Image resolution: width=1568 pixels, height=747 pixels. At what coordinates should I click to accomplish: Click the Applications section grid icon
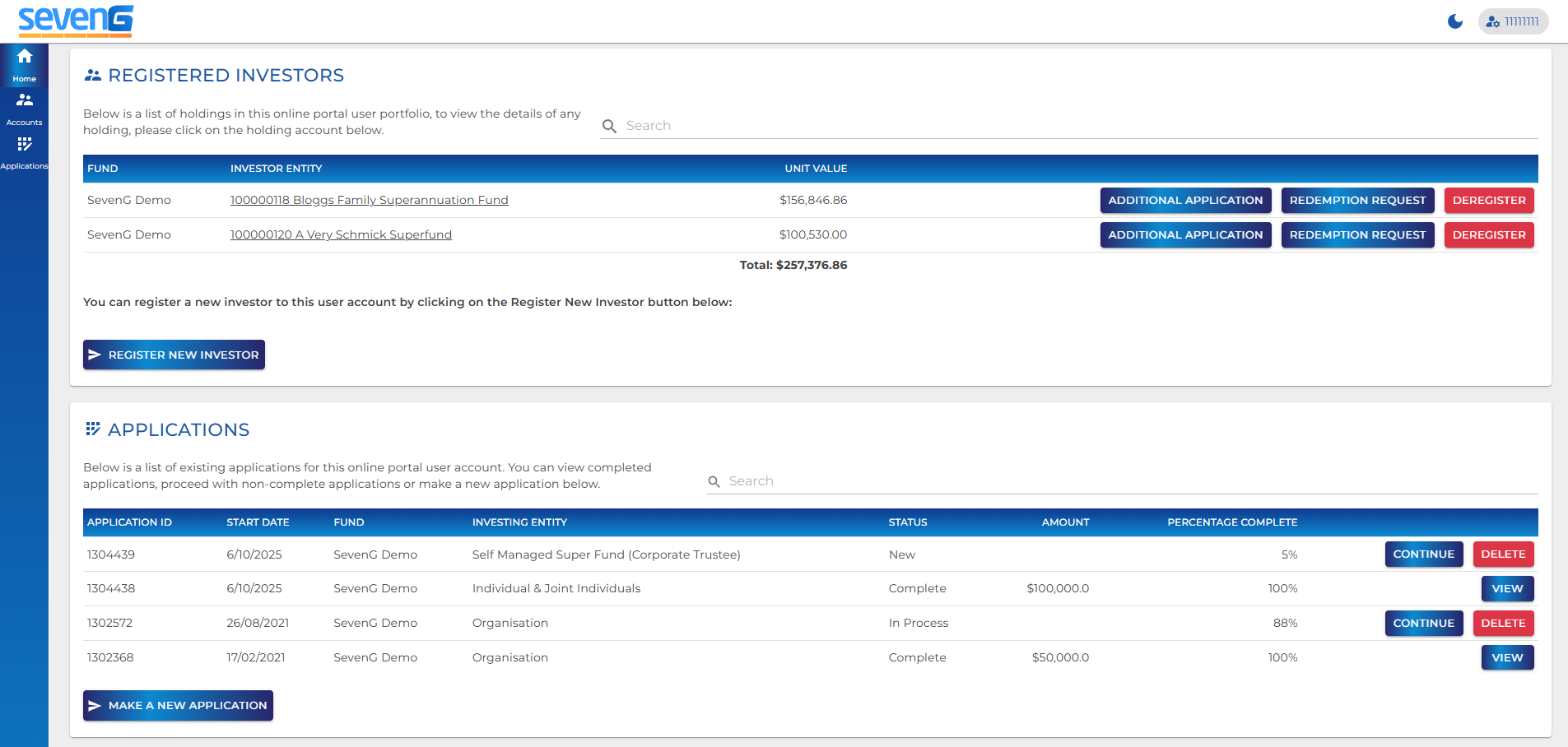click(93, 428)
